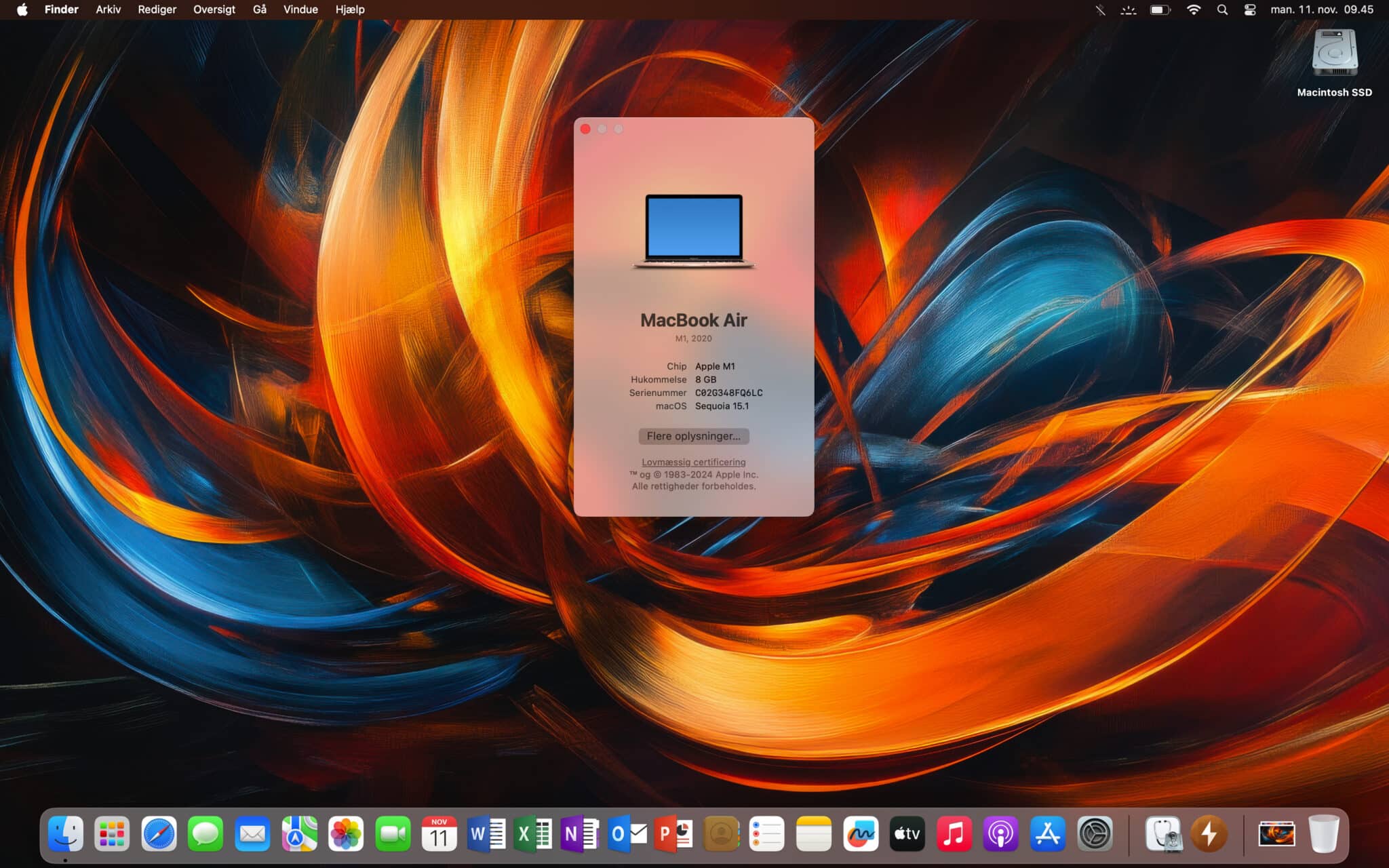The width and height of the screenshot is (1389, 868).
Task: Launch Disk Utility from the Dock
Action: coord(1163,833)
